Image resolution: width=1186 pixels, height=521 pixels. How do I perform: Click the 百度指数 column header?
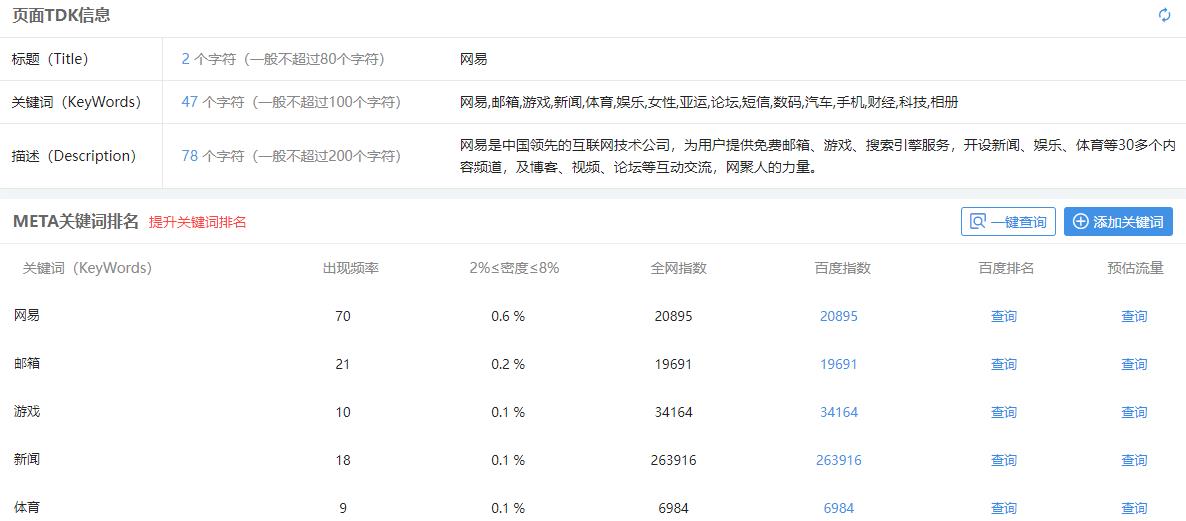point(843,268)
